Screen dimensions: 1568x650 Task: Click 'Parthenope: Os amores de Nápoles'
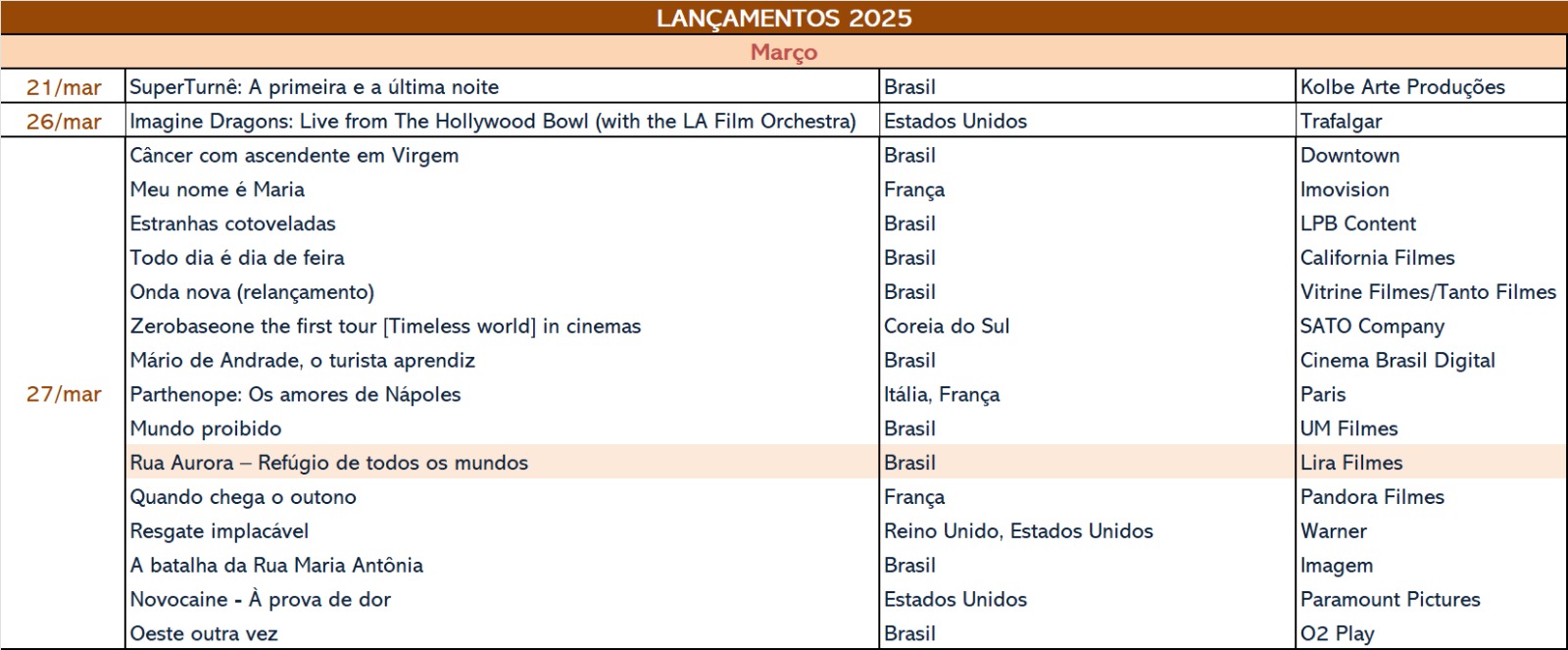click(x=295, y=395)
